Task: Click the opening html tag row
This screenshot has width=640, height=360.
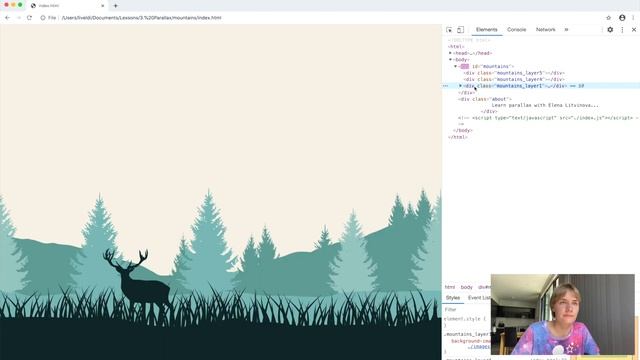Action: tap(456, 47)
